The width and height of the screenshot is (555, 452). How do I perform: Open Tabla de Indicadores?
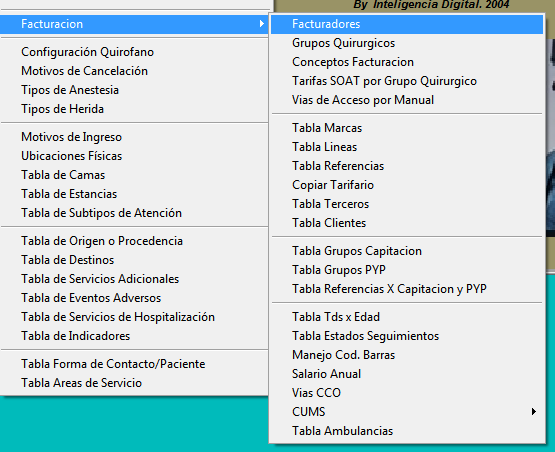[x=134, y=336]
